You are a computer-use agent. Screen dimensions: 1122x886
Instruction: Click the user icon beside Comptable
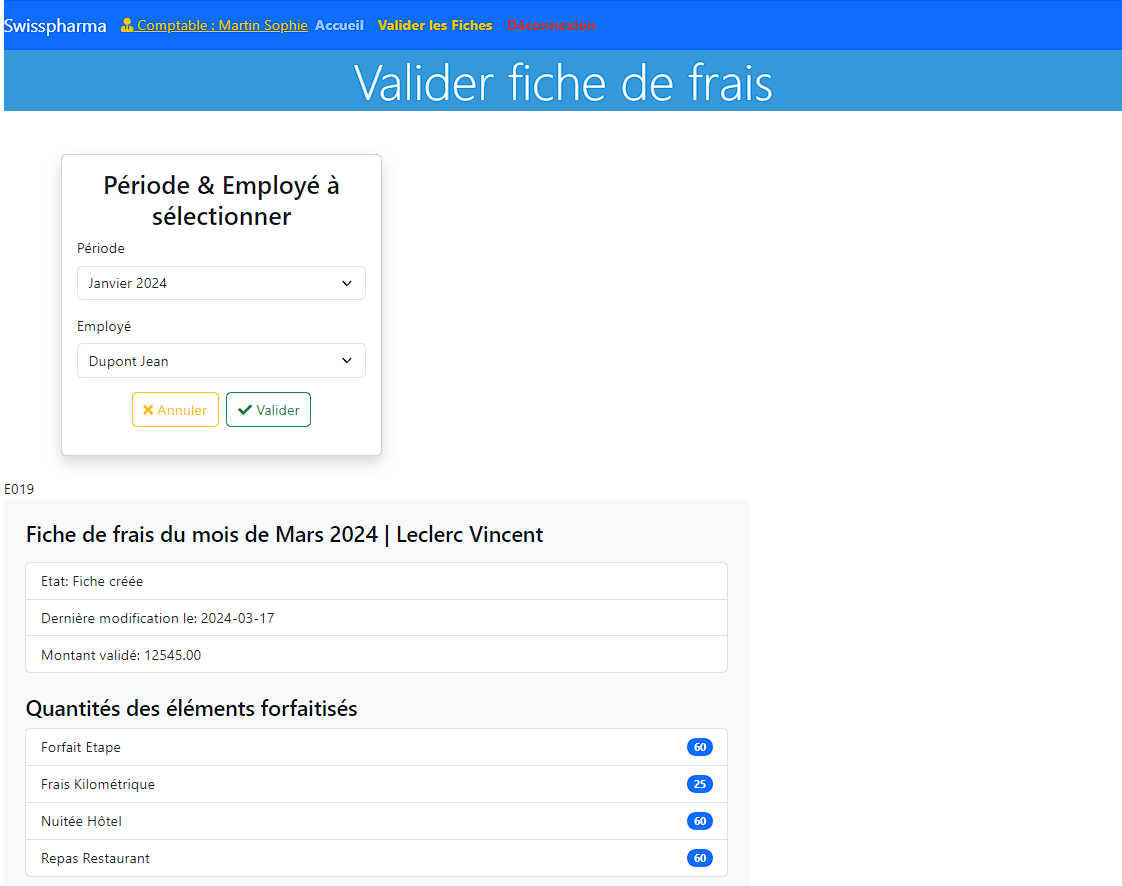click(127, 26)
